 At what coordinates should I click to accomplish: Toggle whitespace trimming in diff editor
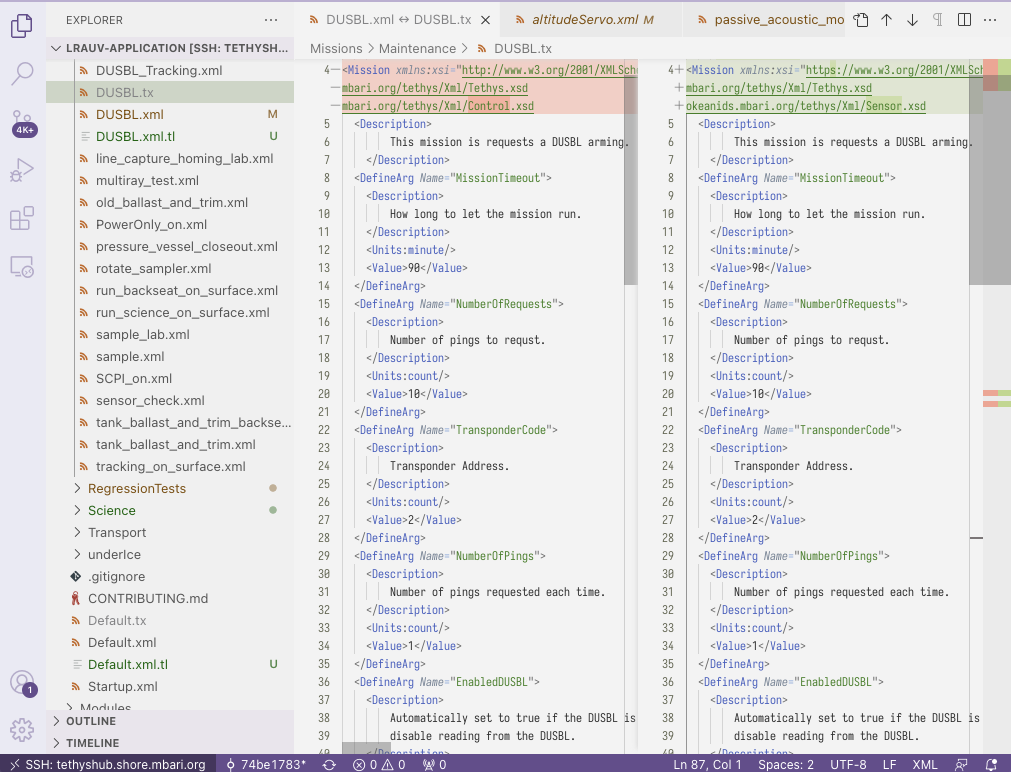coord(938,20)
